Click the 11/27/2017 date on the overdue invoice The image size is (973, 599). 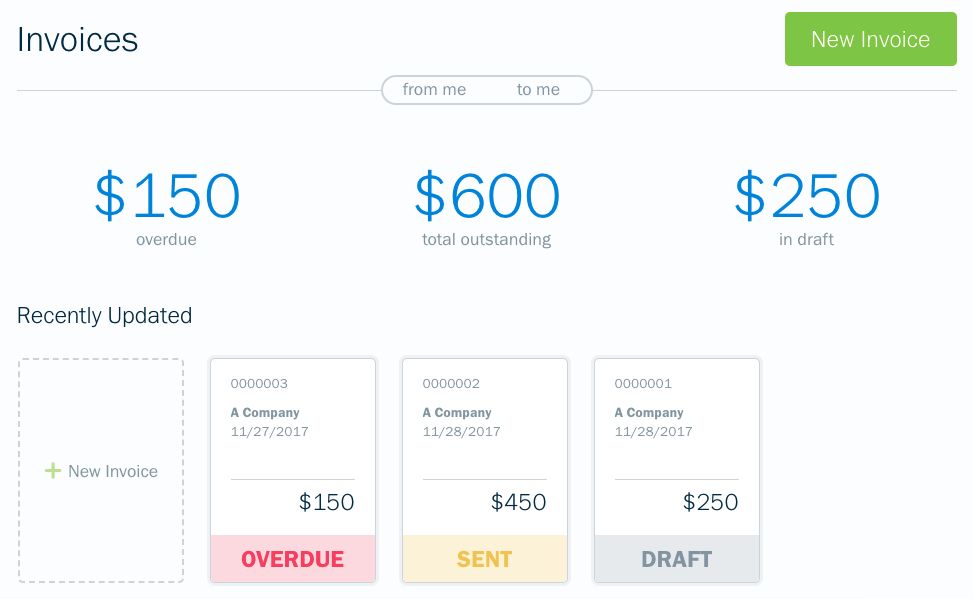(269, 432)
